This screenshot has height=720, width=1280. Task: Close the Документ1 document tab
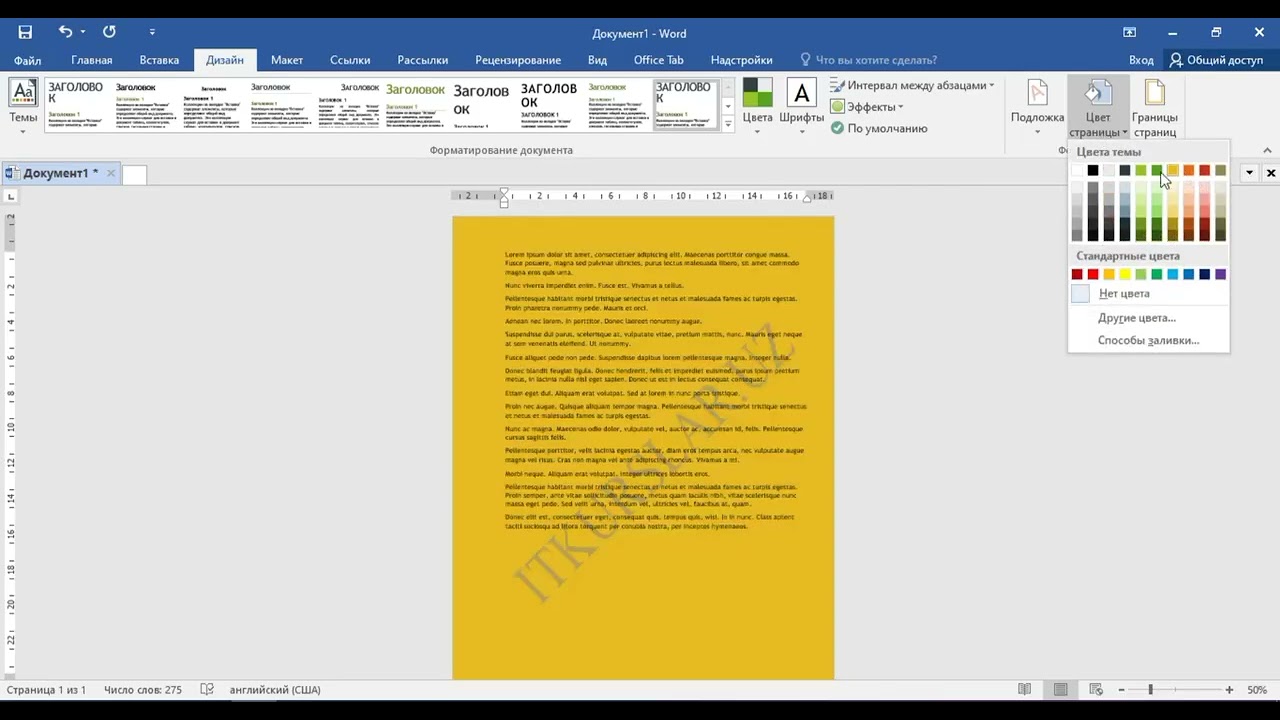[111, 173]
